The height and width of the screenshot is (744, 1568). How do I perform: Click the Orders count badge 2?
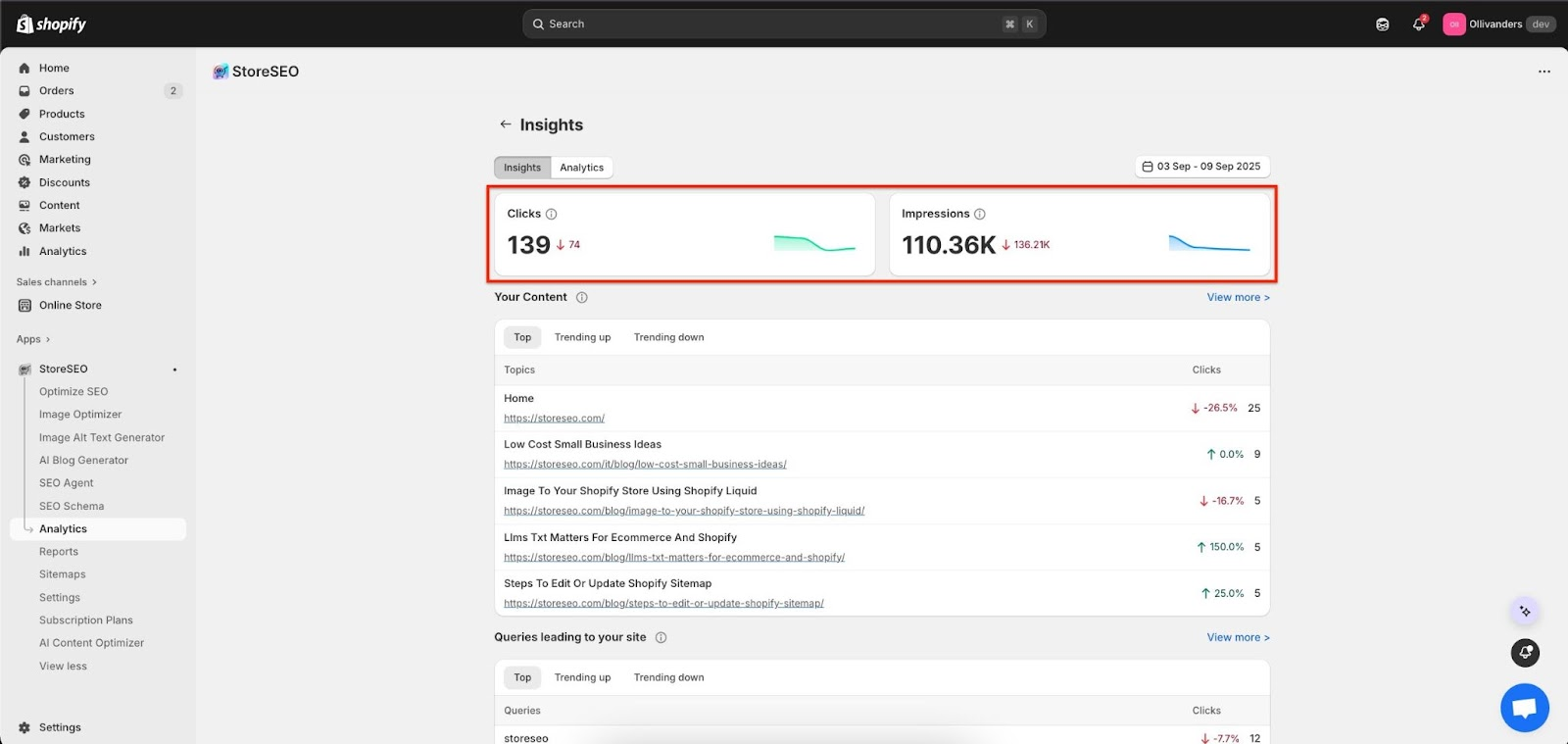(173, 91)
